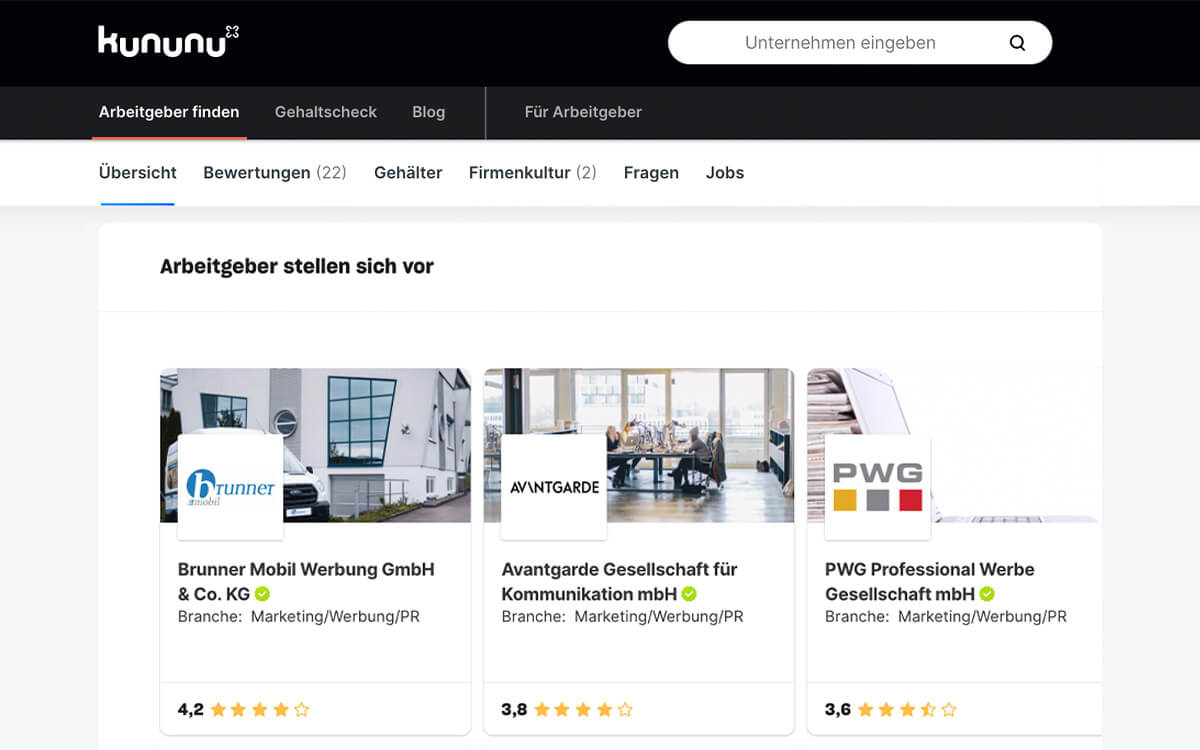This screenshot has width=1200, height=750.
Task: Click the Brunner Mobil 'Marketing/Werbung/PR' Branche text
Action: (x=335, y=617)
